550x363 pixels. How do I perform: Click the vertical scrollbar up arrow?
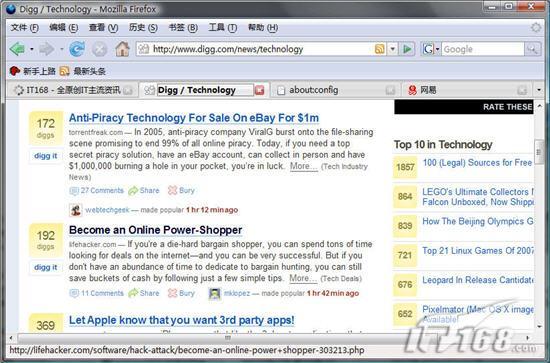(539, 106)
